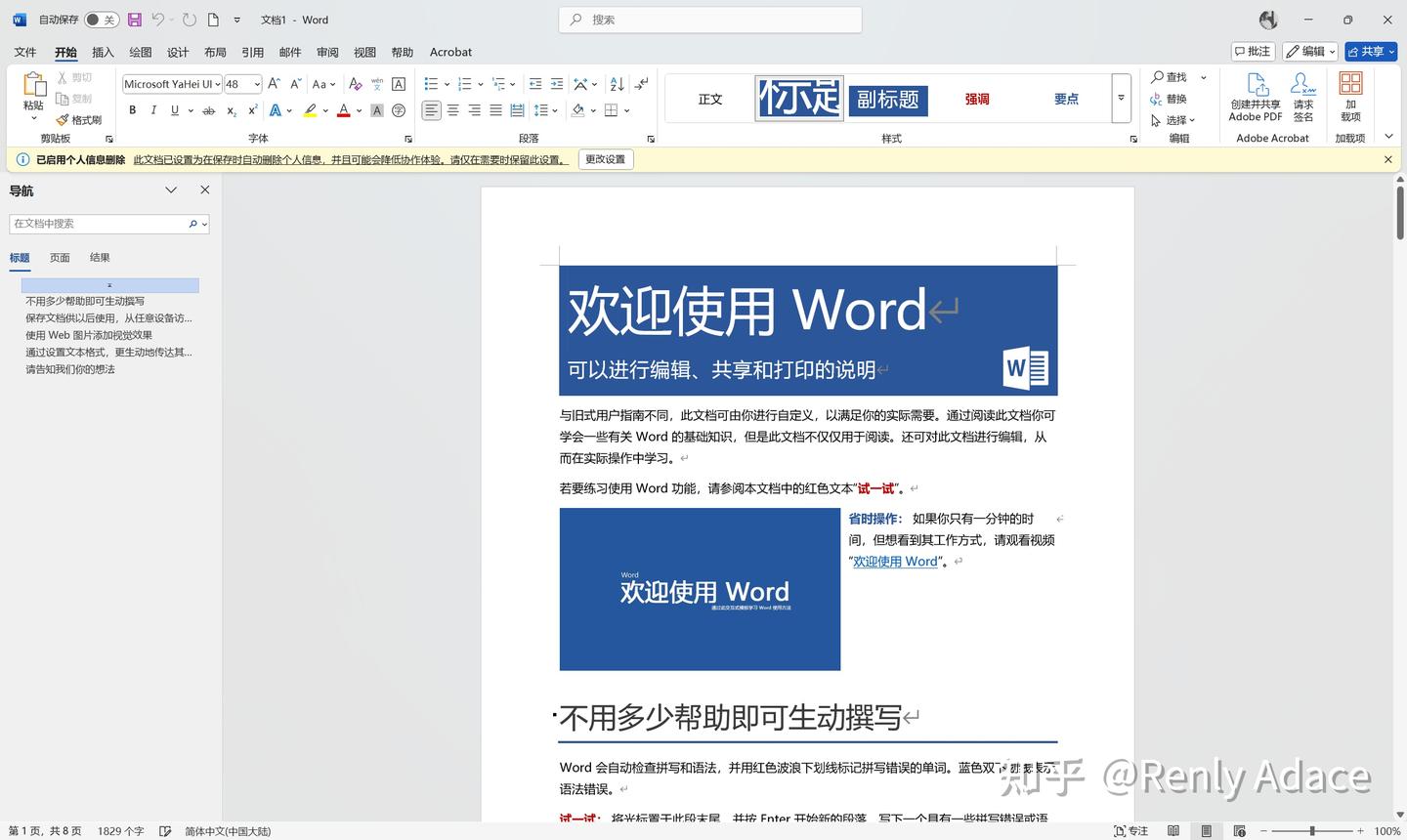The width and height of the screenshot is (1407, 840).
Task: Click the search document field in navigation
Action: pos(99,224)
